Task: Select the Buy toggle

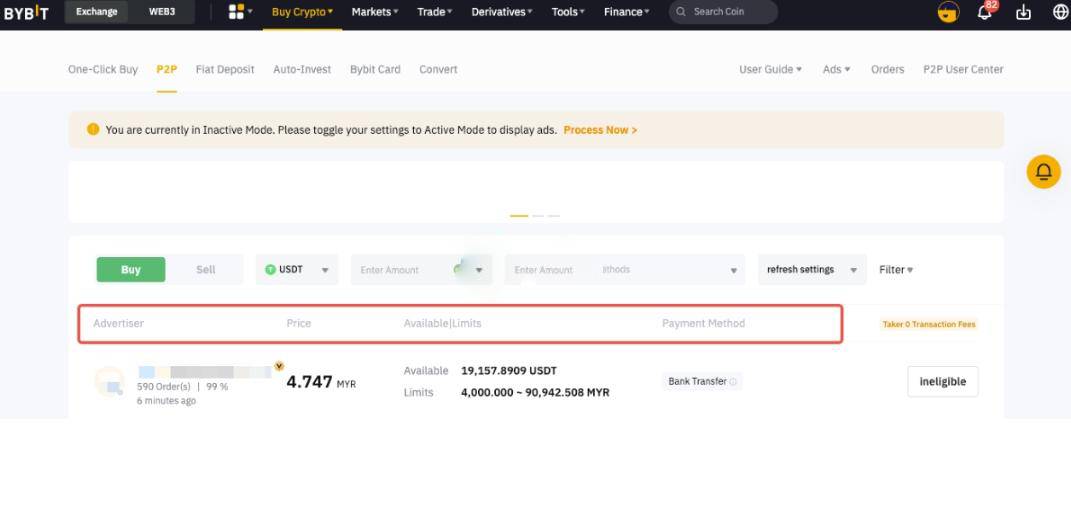Action: coord(131,270)
